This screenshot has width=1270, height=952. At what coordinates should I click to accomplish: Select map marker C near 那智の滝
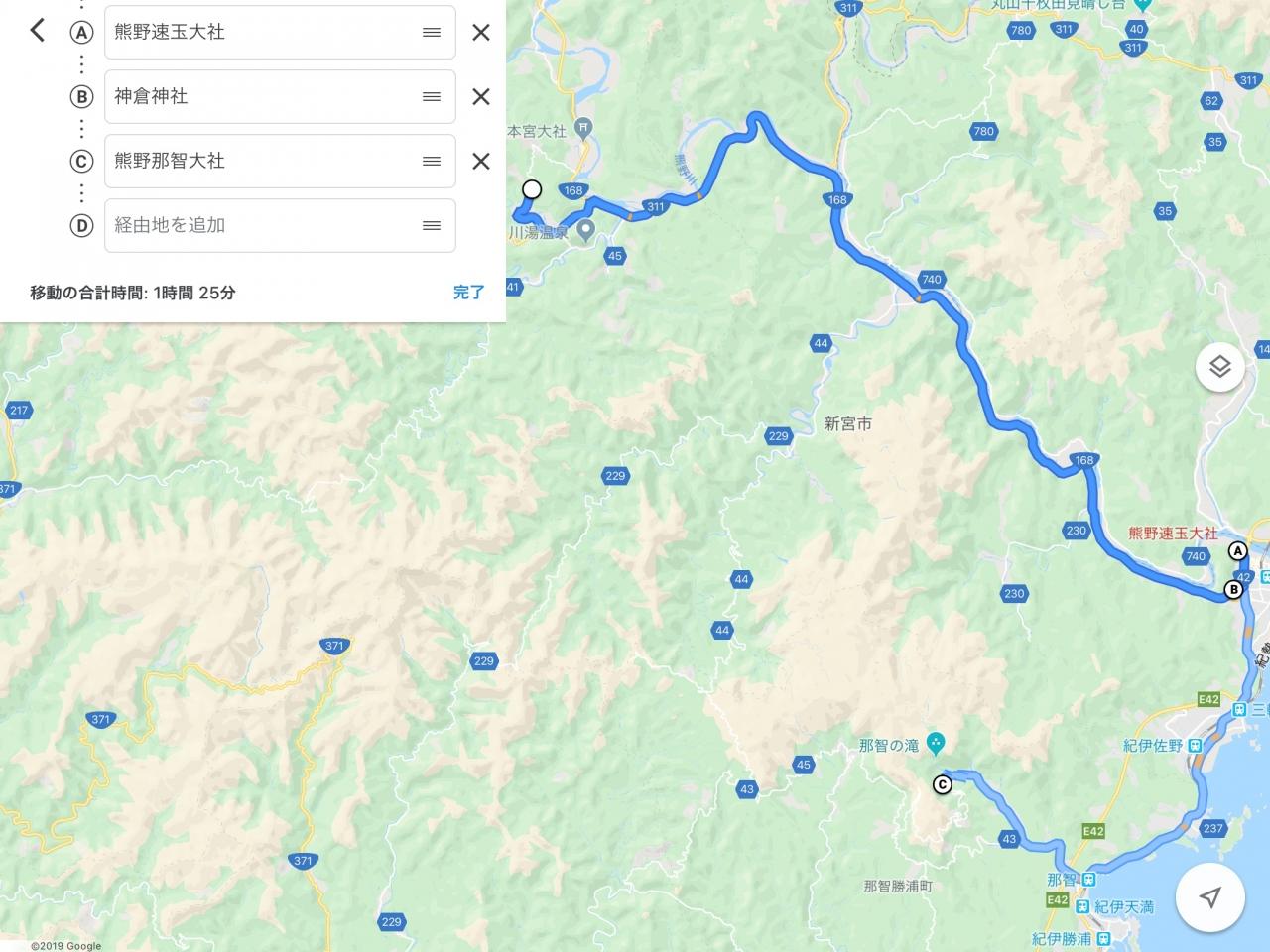[943, 785]
